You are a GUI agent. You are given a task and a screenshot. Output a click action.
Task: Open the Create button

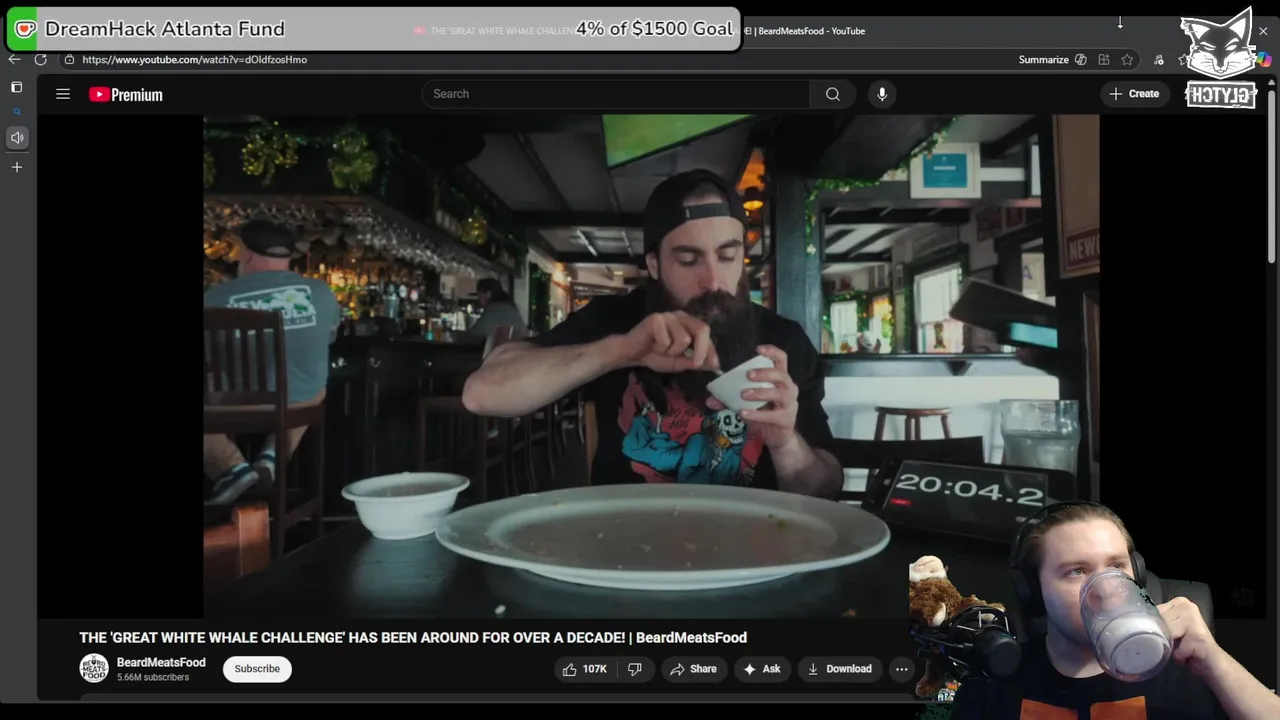(x=1134, y=94)
